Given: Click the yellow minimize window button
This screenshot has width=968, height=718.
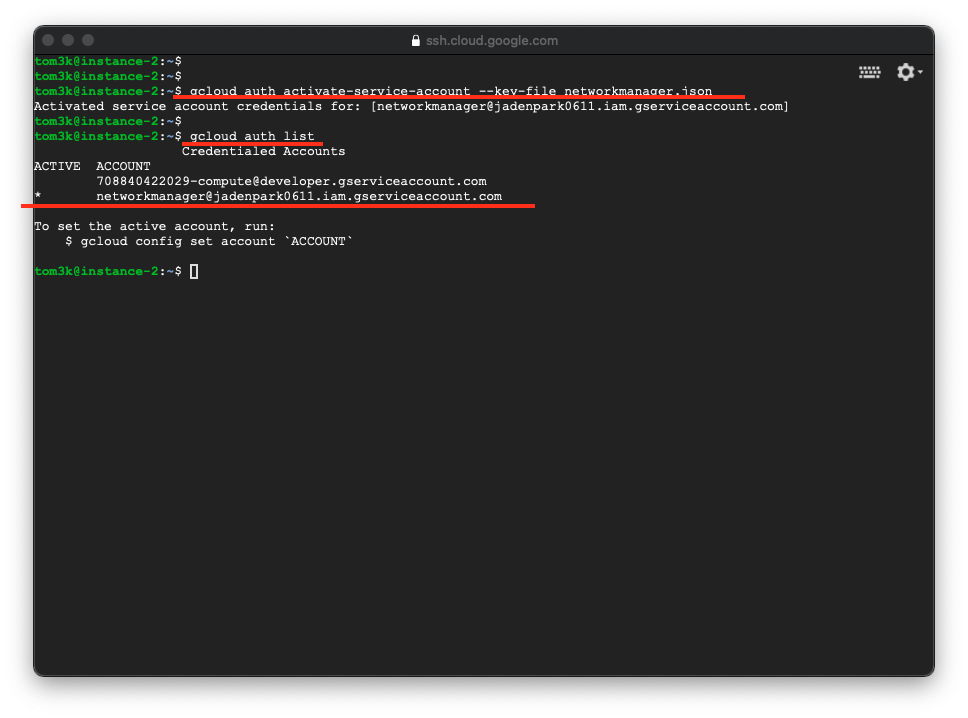Looking at the screenshot, I should (x=68, y=40).
